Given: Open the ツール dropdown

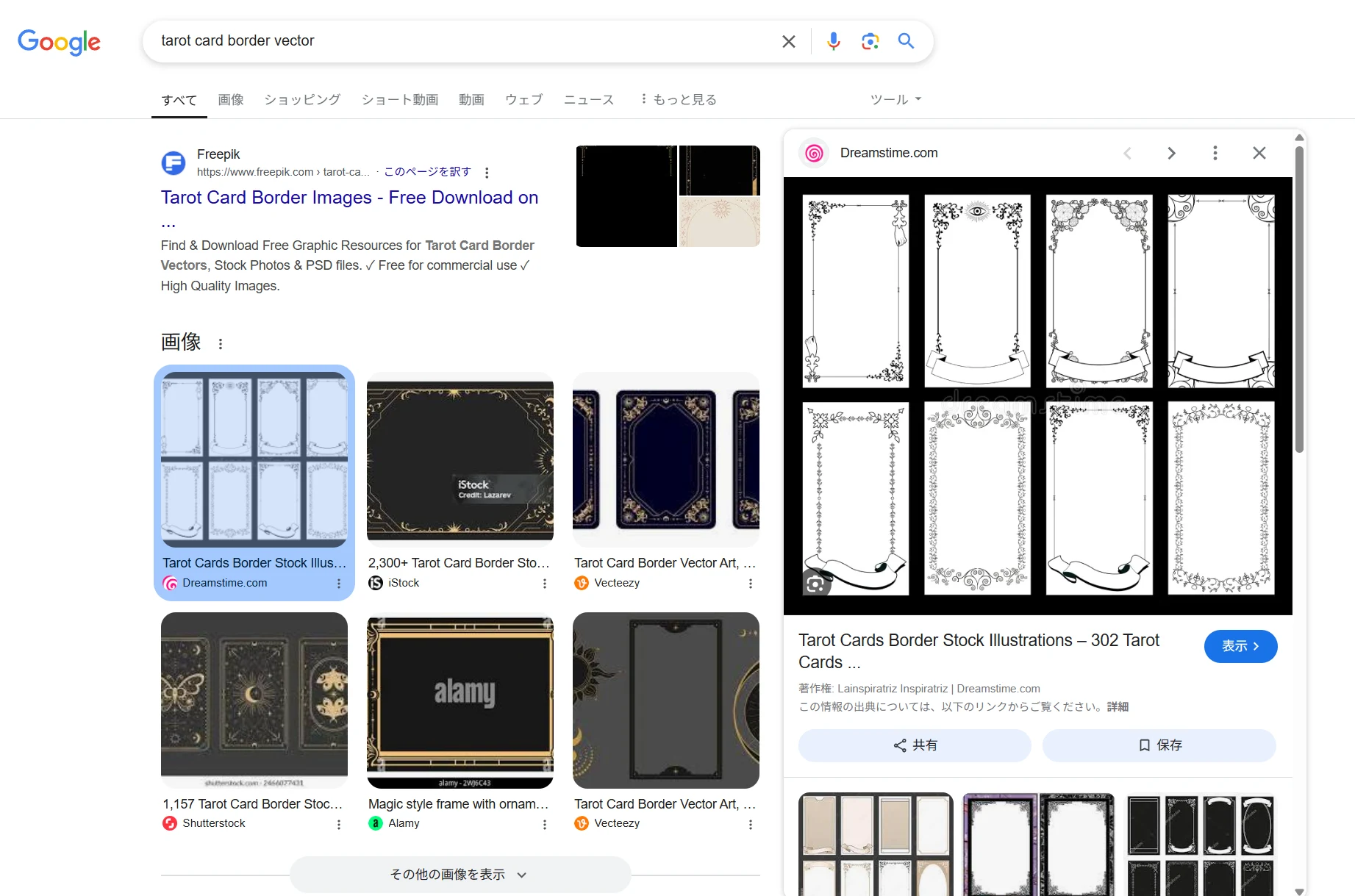Looking at the screenshot, I should [x=895, y=99].
